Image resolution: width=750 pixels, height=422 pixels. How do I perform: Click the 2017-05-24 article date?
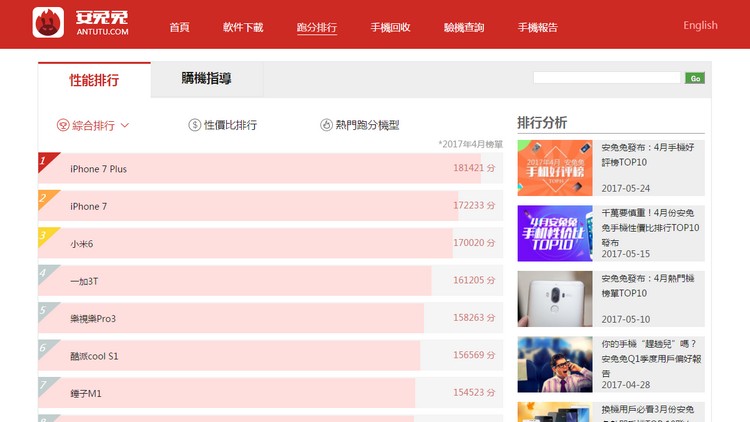coord(626,188)
